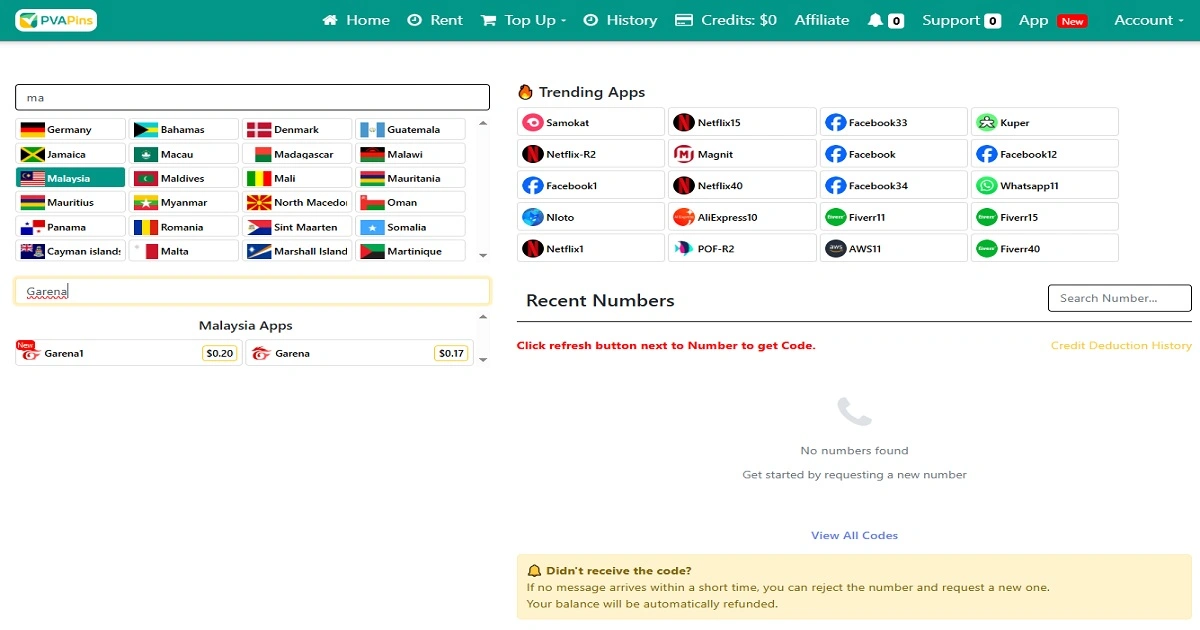The width and height of the screenshot is (1200, 630).
Task: Focus the app search field containing 'Garena'
Action: point(252,291)
